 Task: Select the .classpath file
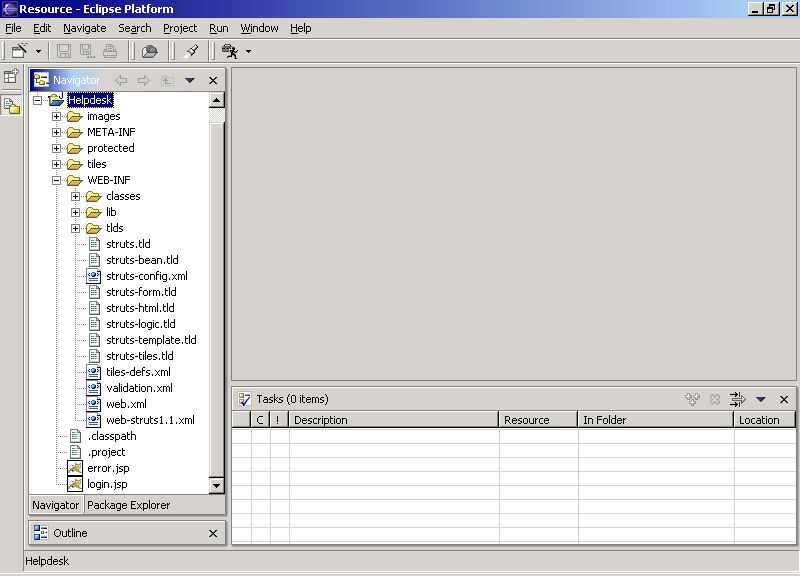click(x=112, y=436)
